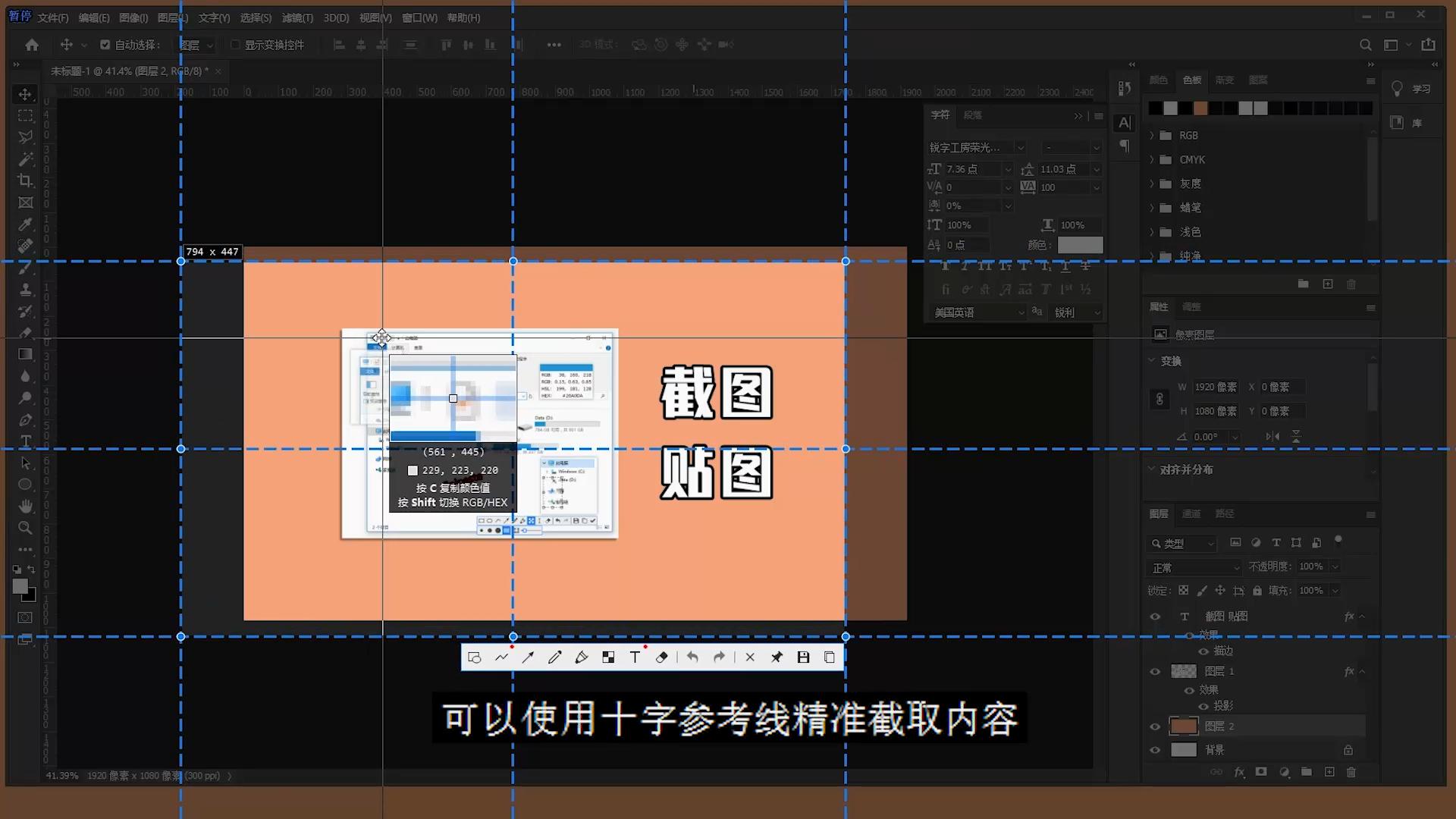
Task: Open the 正常 blending mode dropdown
Action: click(x=1193, y=566)
